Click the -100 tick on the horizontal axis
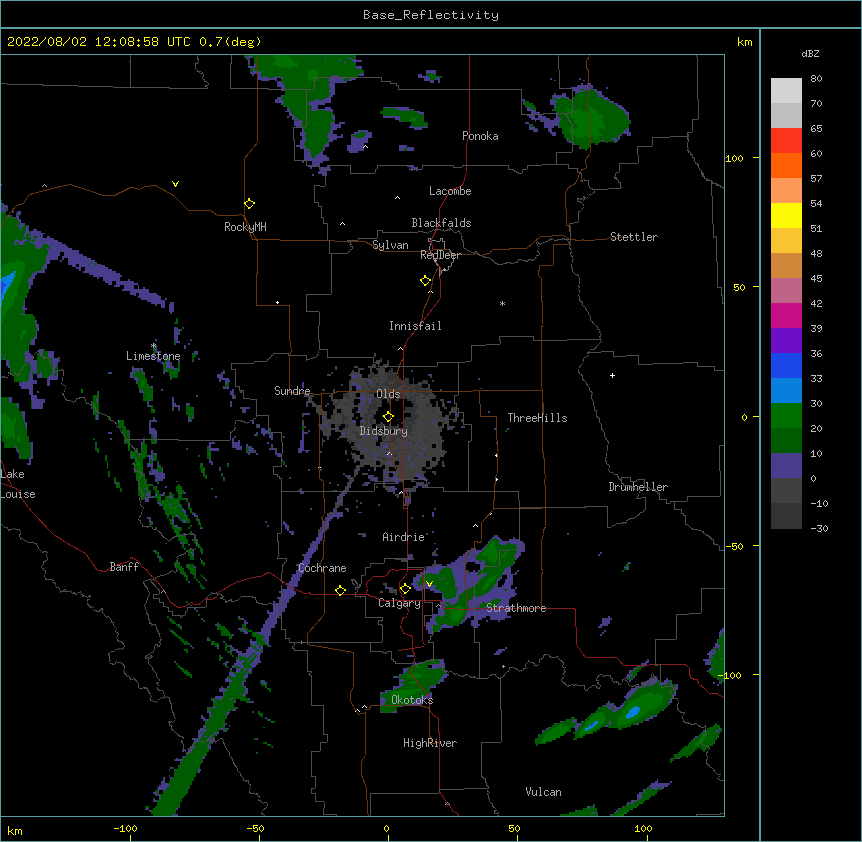 (125, 828)
